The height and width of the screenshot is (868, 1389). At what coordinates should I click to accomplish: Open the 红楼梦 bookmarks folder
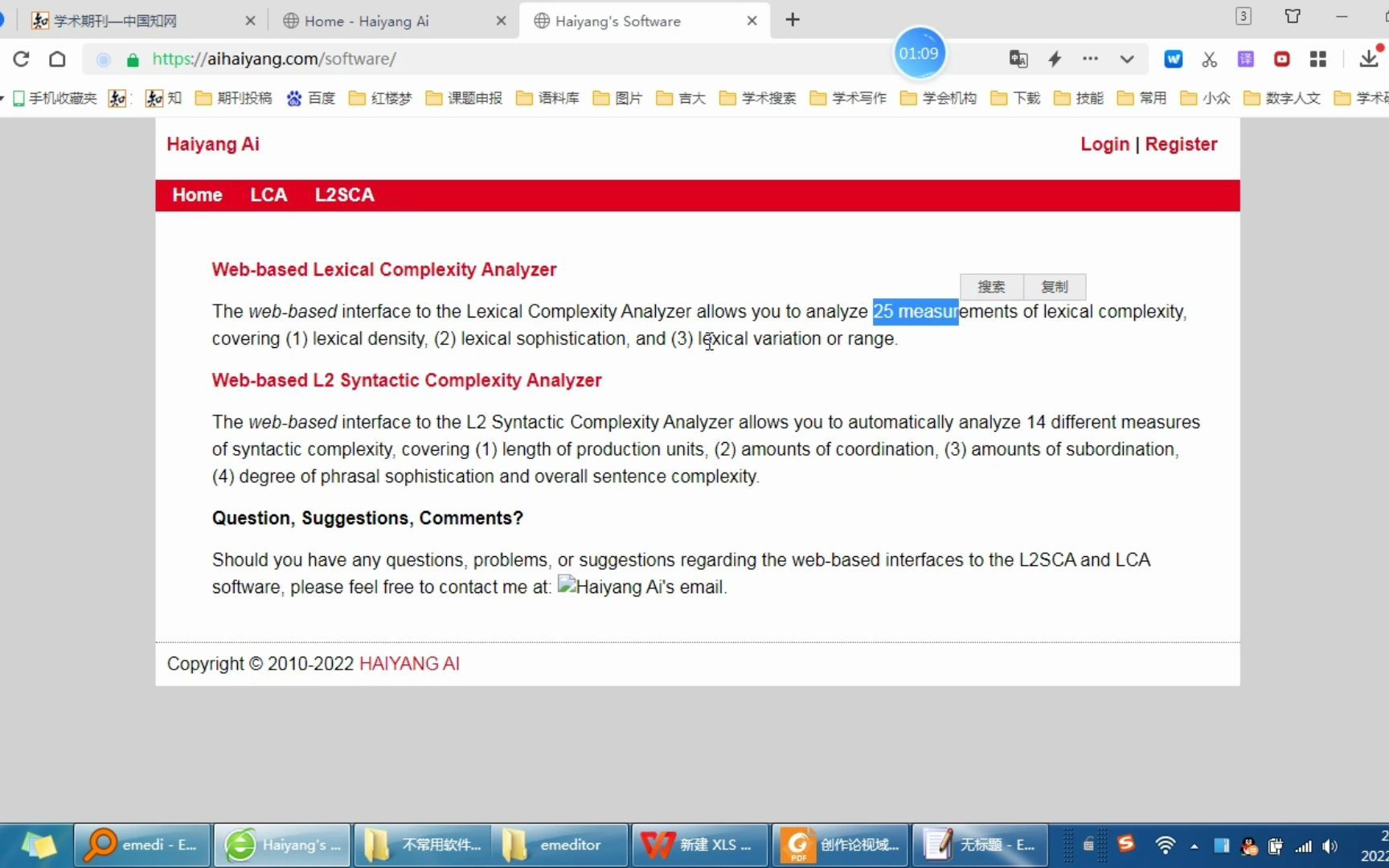[380, 98]
